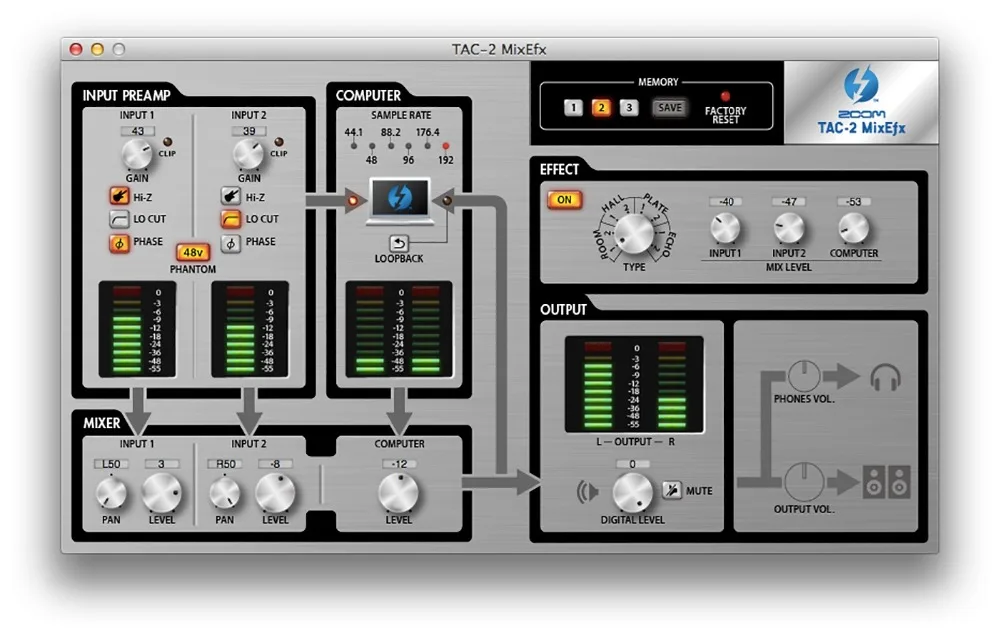Click the Input 1 preamp level meter
The width and height of the screenshot is (1000, 638).
137,329
